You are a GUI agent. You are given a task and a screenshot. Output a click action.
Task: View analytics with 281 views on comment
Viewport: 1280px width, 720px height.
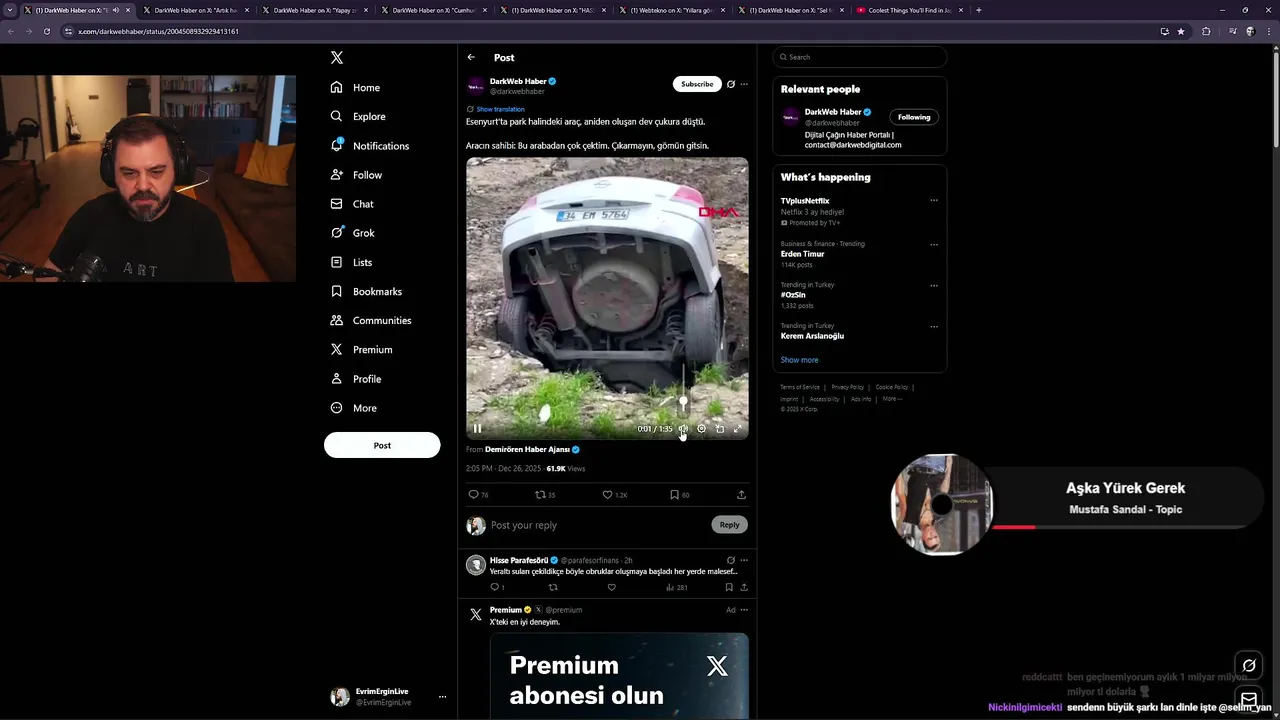point(677,587)
